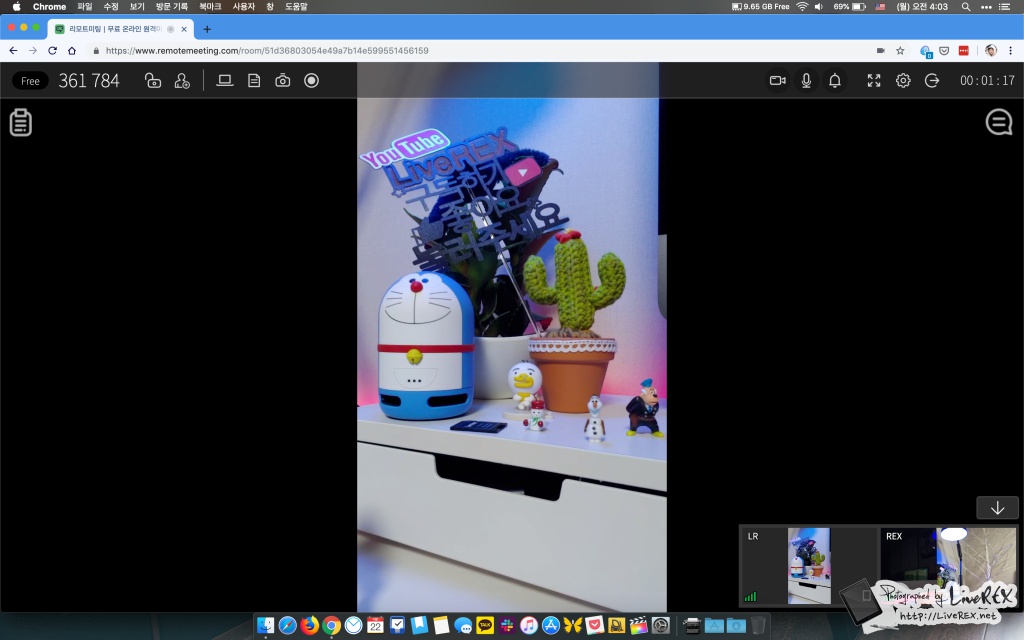Open Final Cut Pro from the Dock
The image size is (1024, 640).
point(639,625)
